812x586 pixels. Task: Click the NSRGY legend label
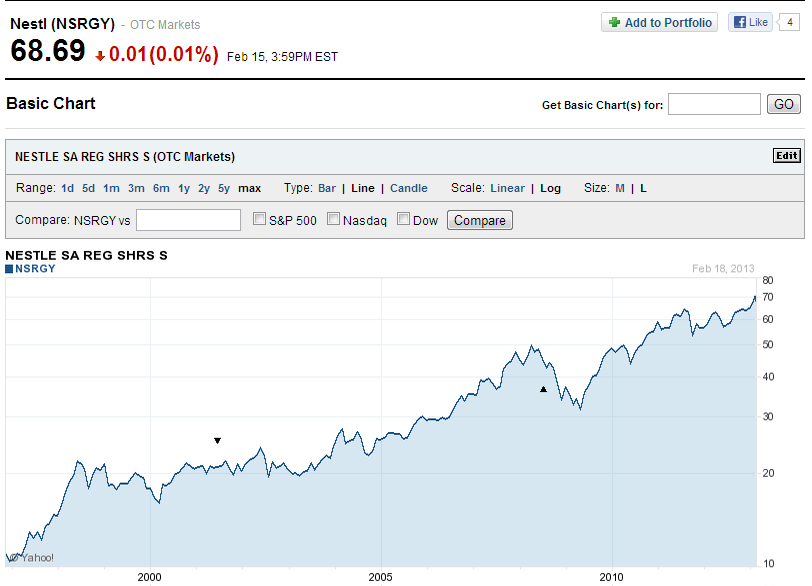(x=35, y=269)
